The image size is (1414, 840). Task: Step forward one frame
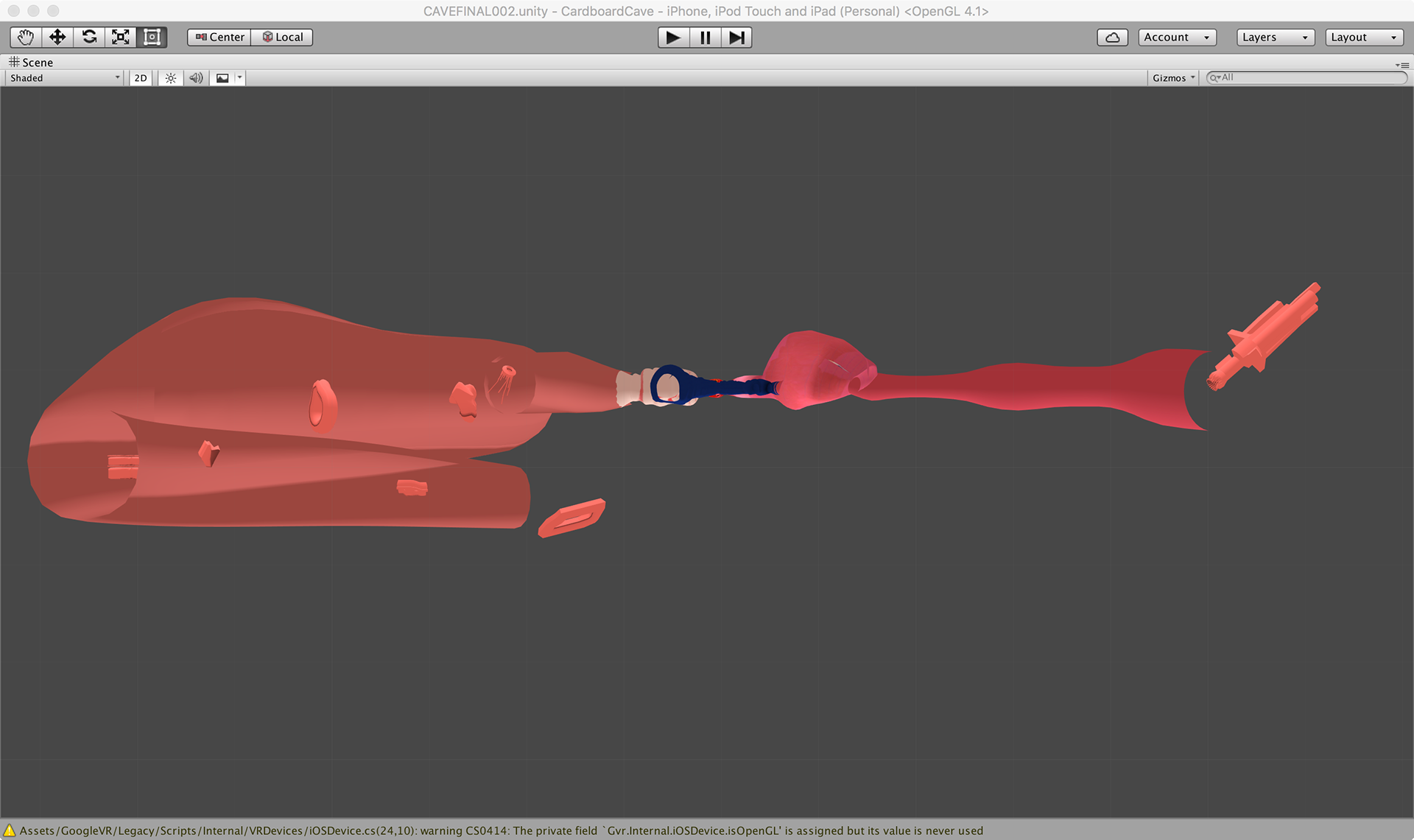(x=736, y=38)
